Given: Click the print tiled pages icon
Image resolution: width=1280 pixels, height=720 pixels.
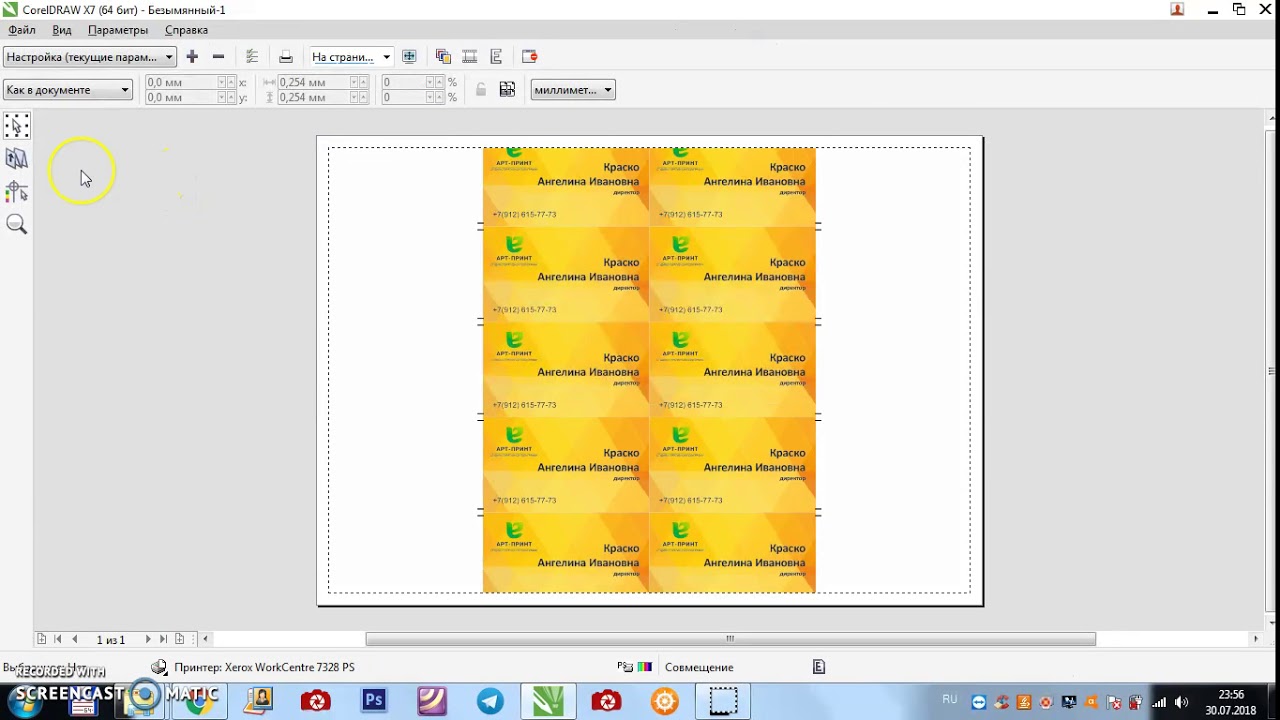Looking at the screenshot, I should (x=507, y=90).
